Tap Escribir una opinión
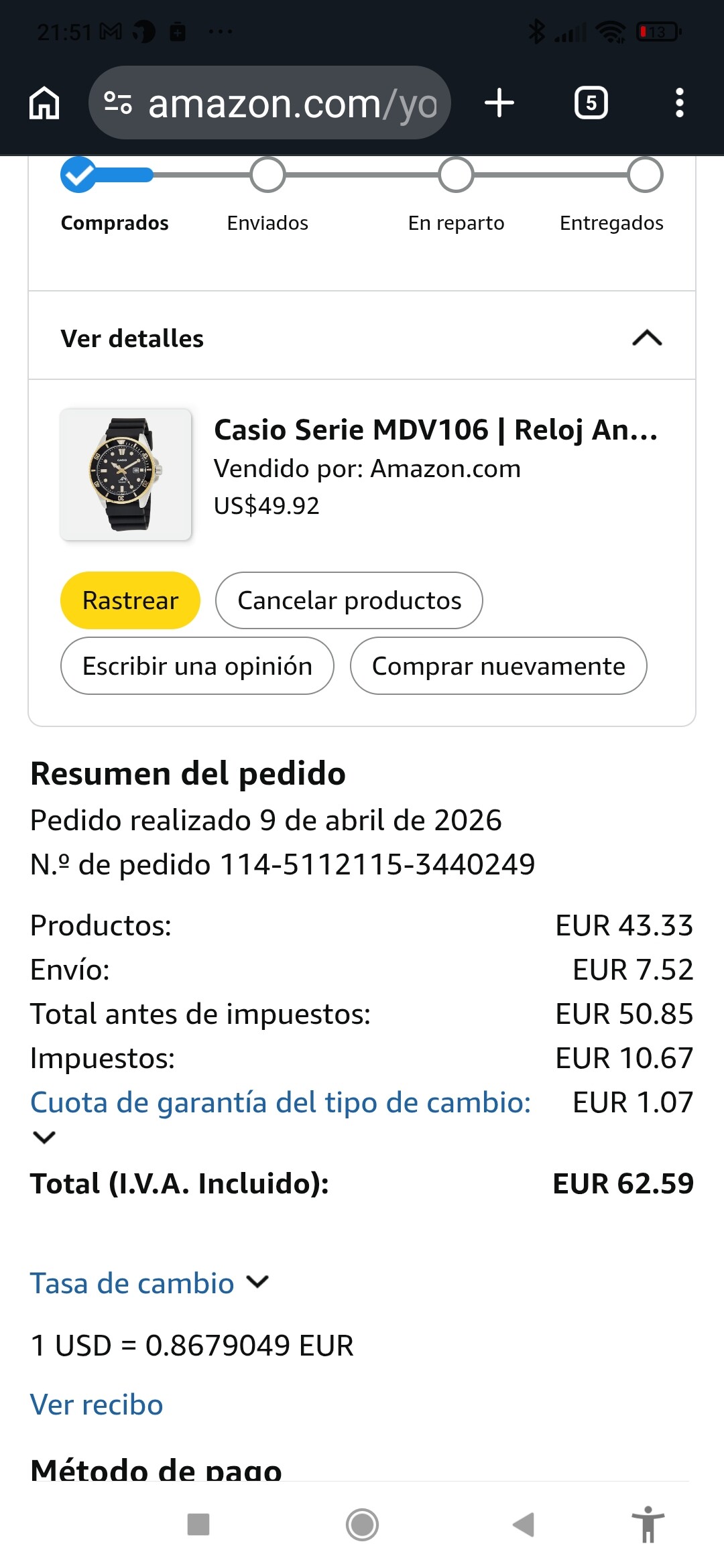The image size is (724, 1568). click(x=197, y=666)
